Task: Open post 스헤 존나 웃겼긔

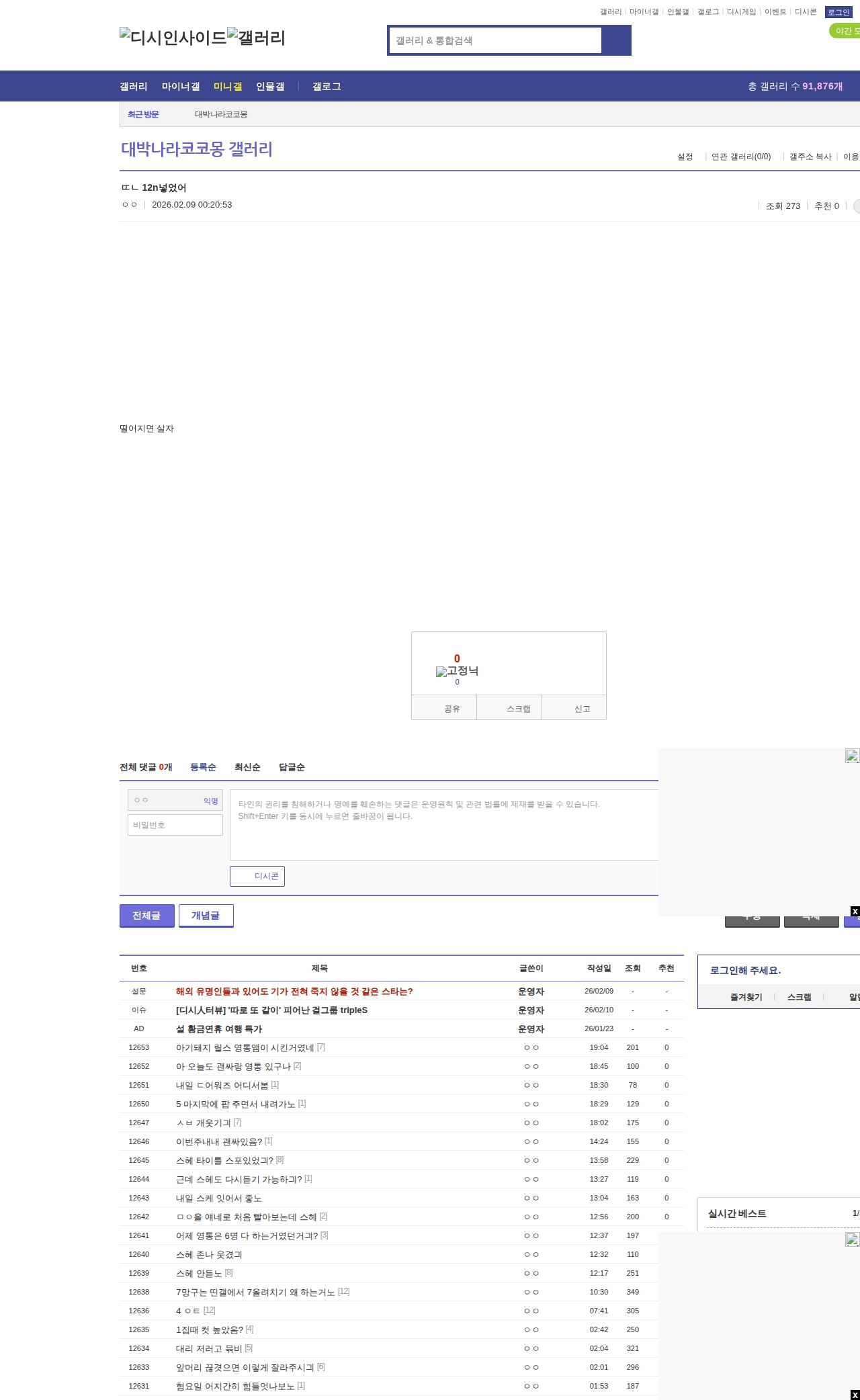Action: [209, 1254]
